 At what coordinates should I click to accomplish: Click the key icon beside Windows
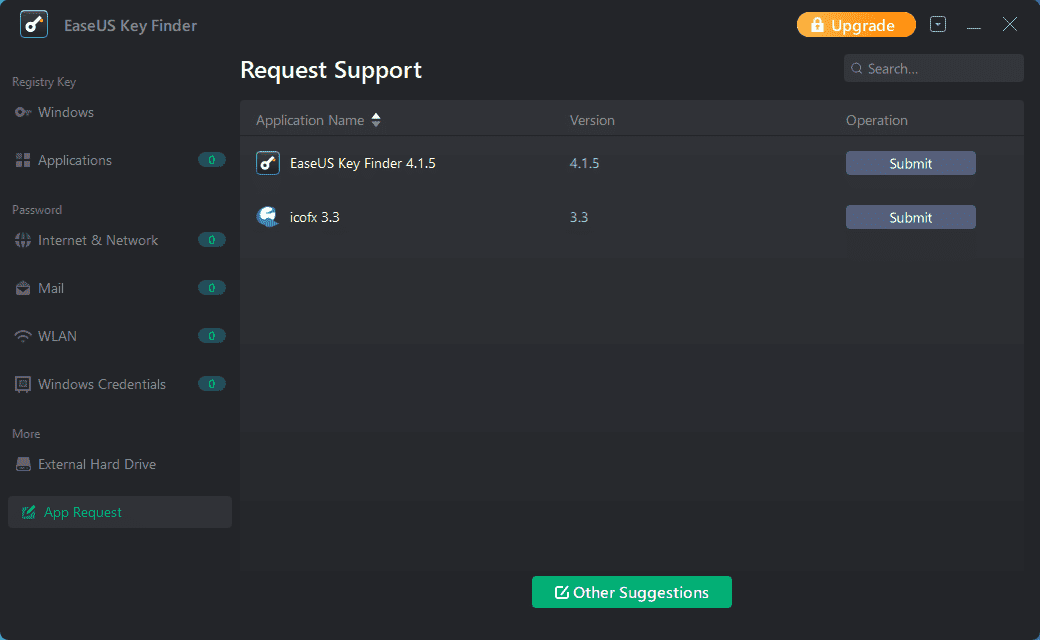pyautogui.click(x=23, y=112)
